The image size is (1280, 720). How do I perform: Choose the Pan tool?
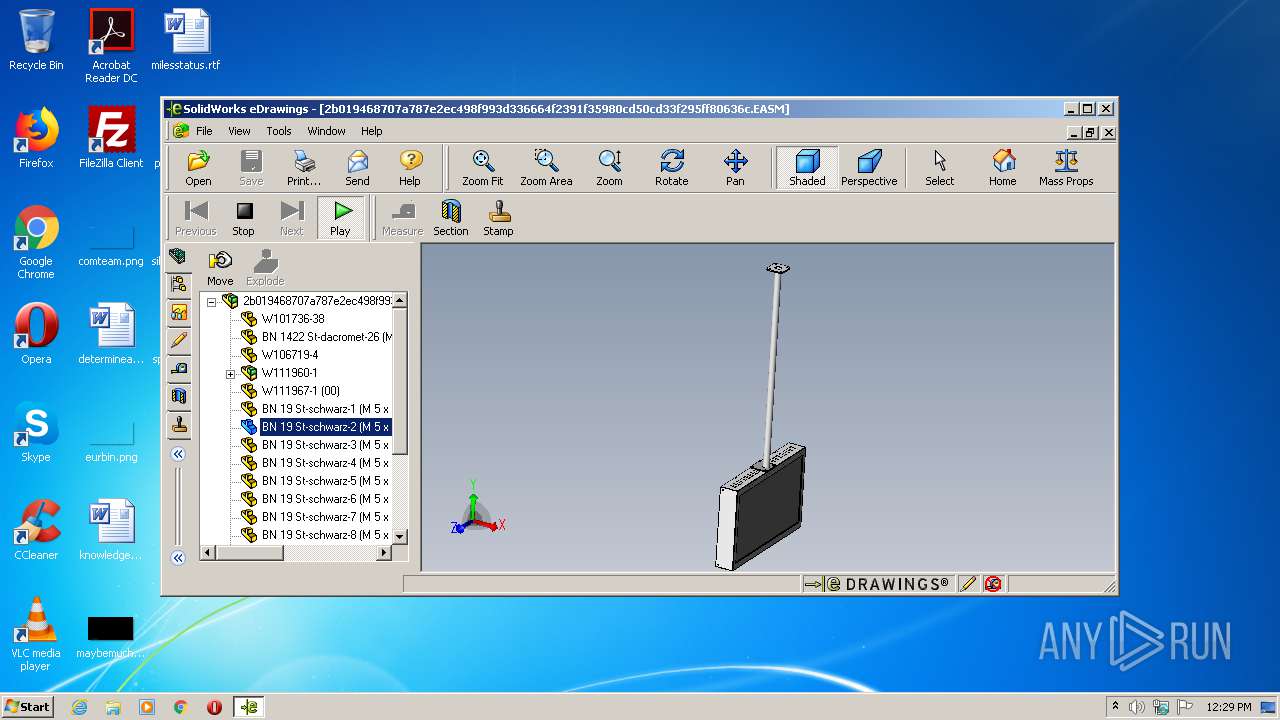click(735, 168)
